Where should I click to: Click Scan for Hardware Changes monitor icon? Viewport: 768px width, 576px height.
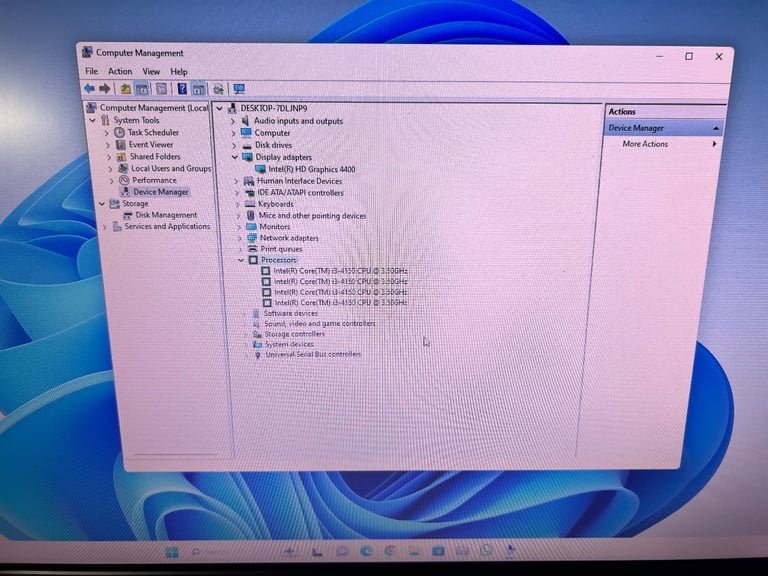pos(239,89)
